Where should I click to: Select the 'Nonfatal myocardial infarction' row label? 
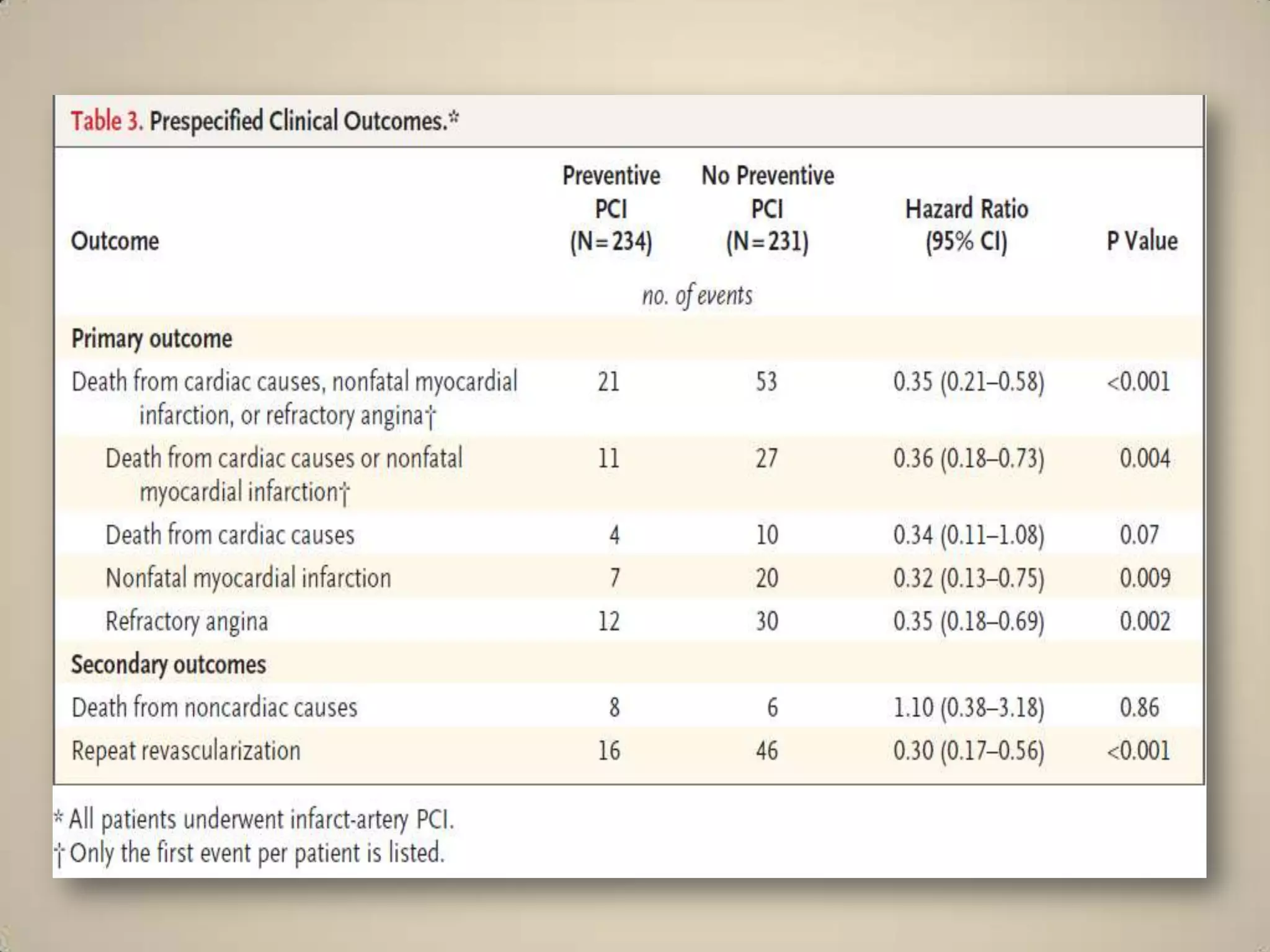pos(248,578)
